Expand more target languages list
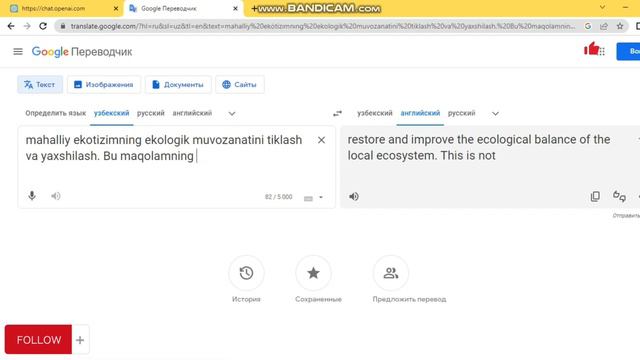Viewport: 640px width, 360px height. (495, 113)
